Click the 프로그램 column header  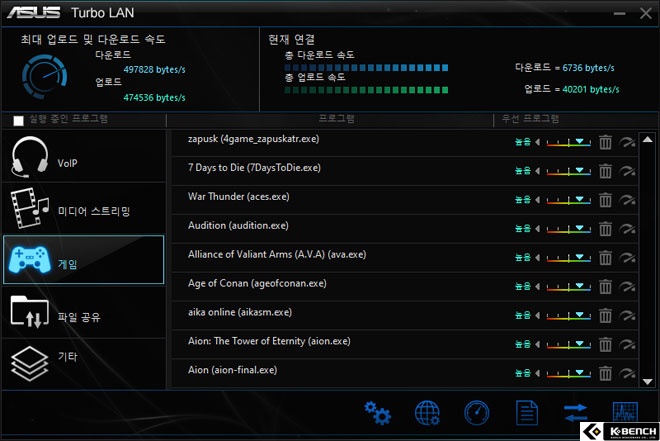point(336,119)
